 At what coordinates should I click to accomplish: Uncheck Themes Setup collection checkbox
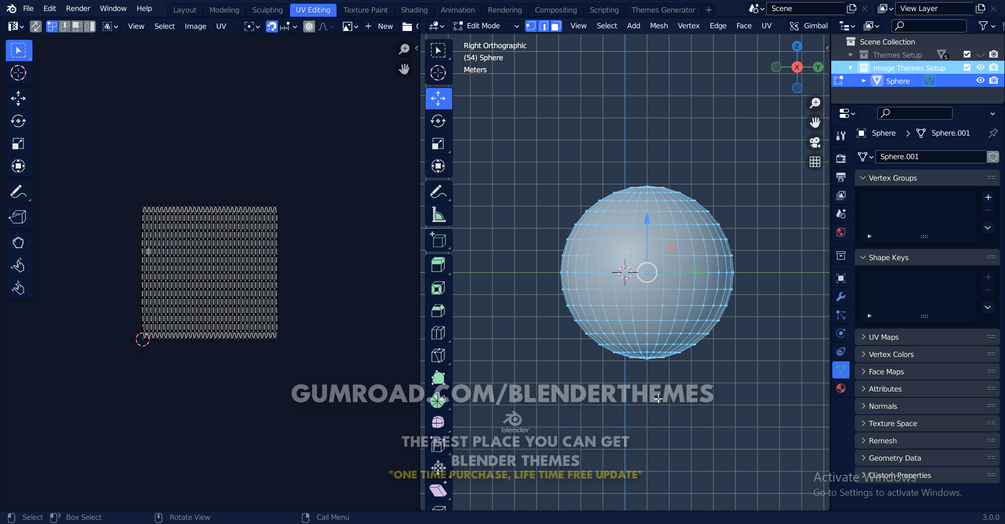point(967,54)
